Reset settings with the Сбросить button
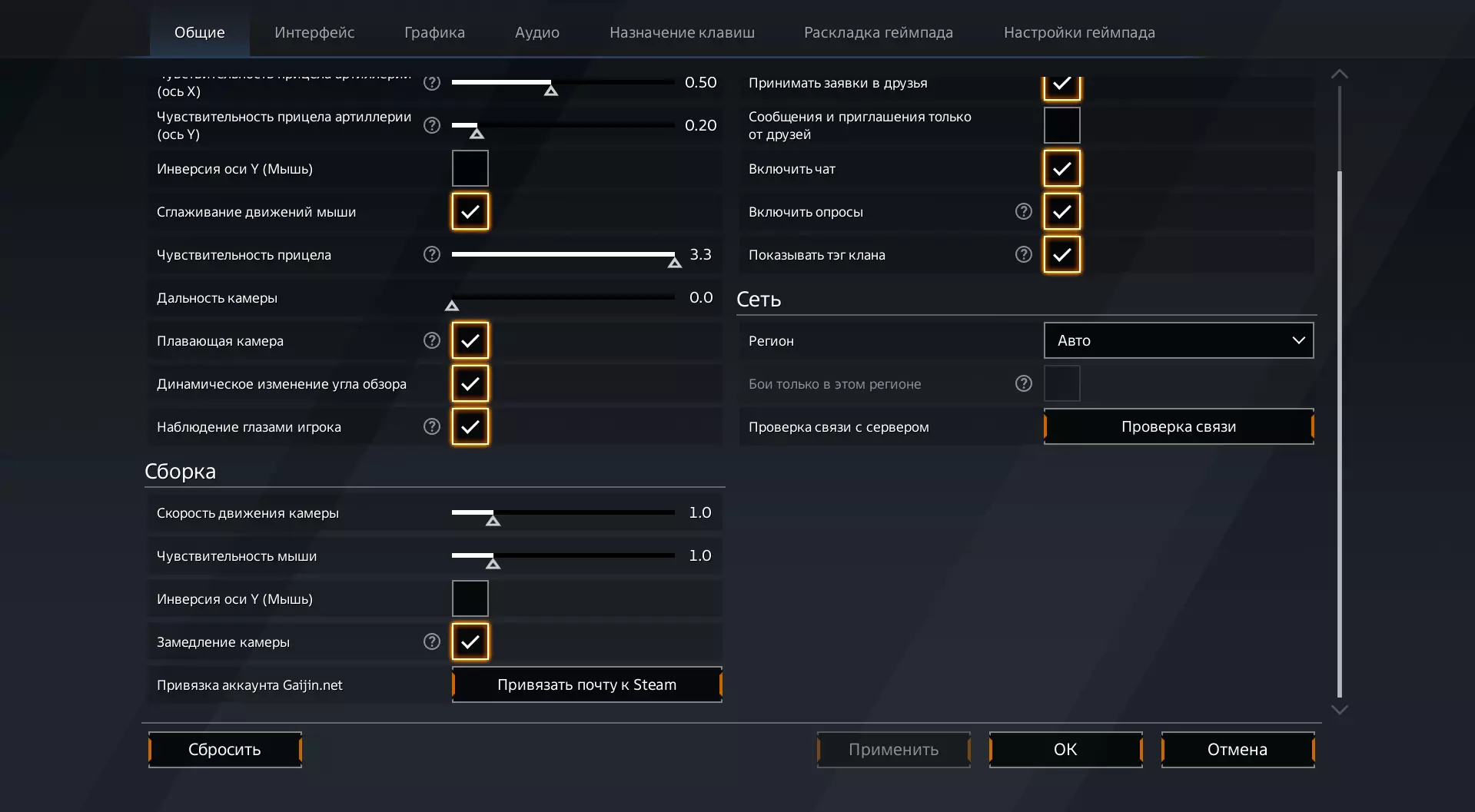 coord(225,749)
